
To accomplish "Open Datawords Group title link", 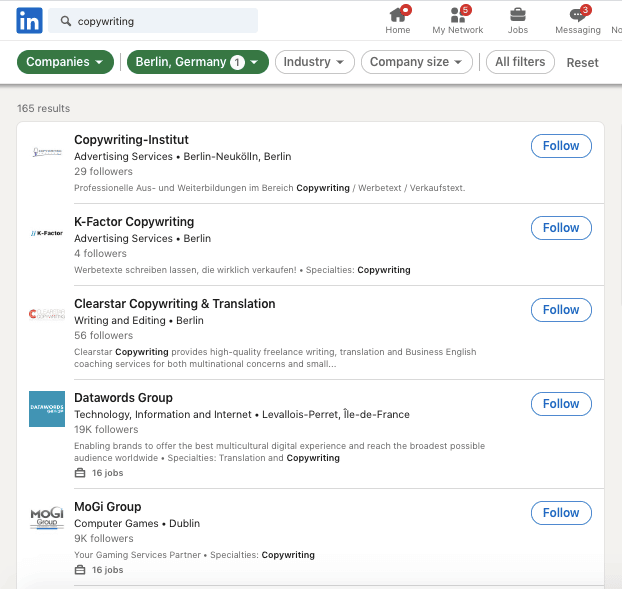I will point(123,397).
